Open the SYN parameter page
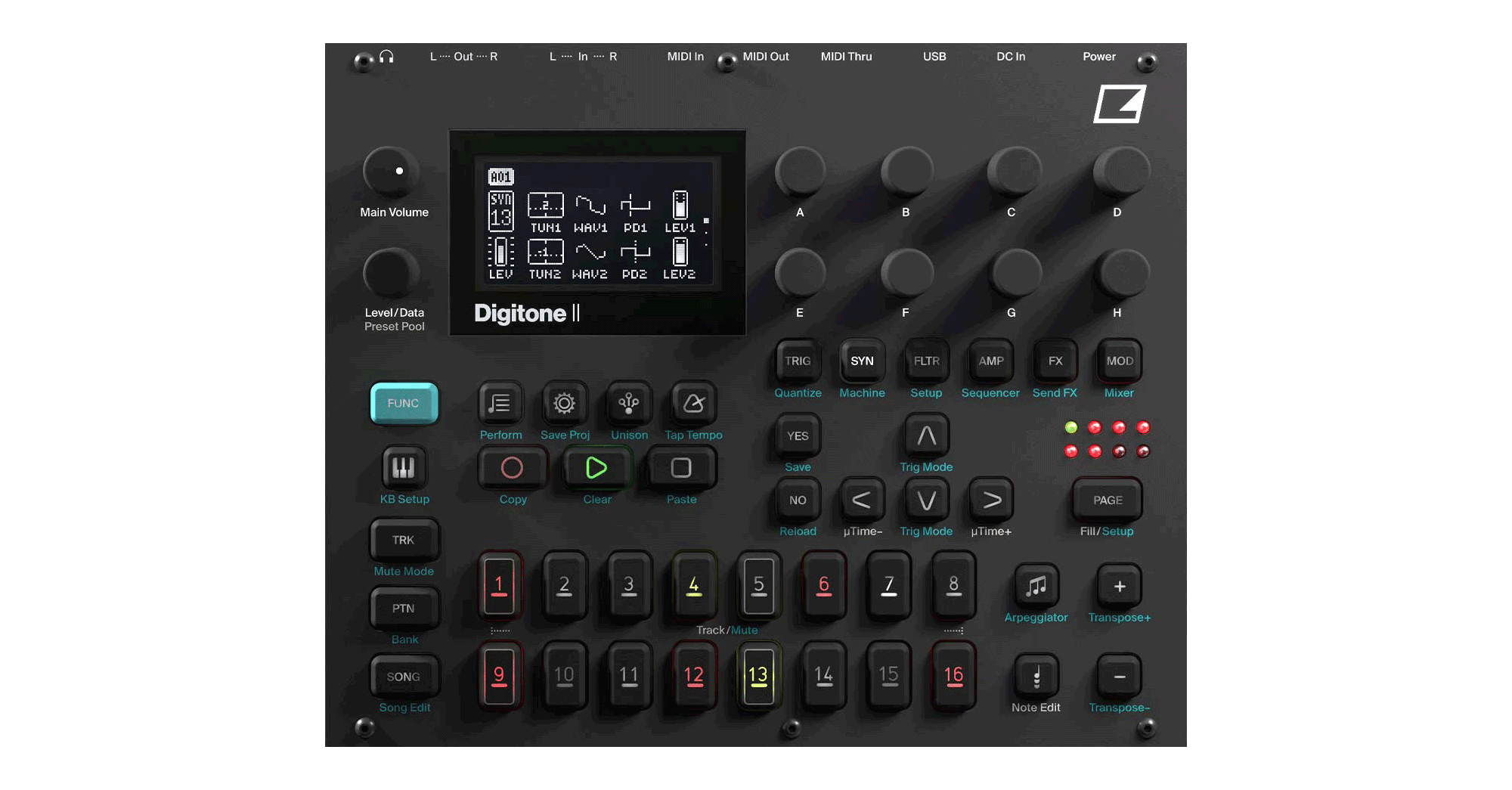This screenshot has width=1512, height=790. [862, 361]
